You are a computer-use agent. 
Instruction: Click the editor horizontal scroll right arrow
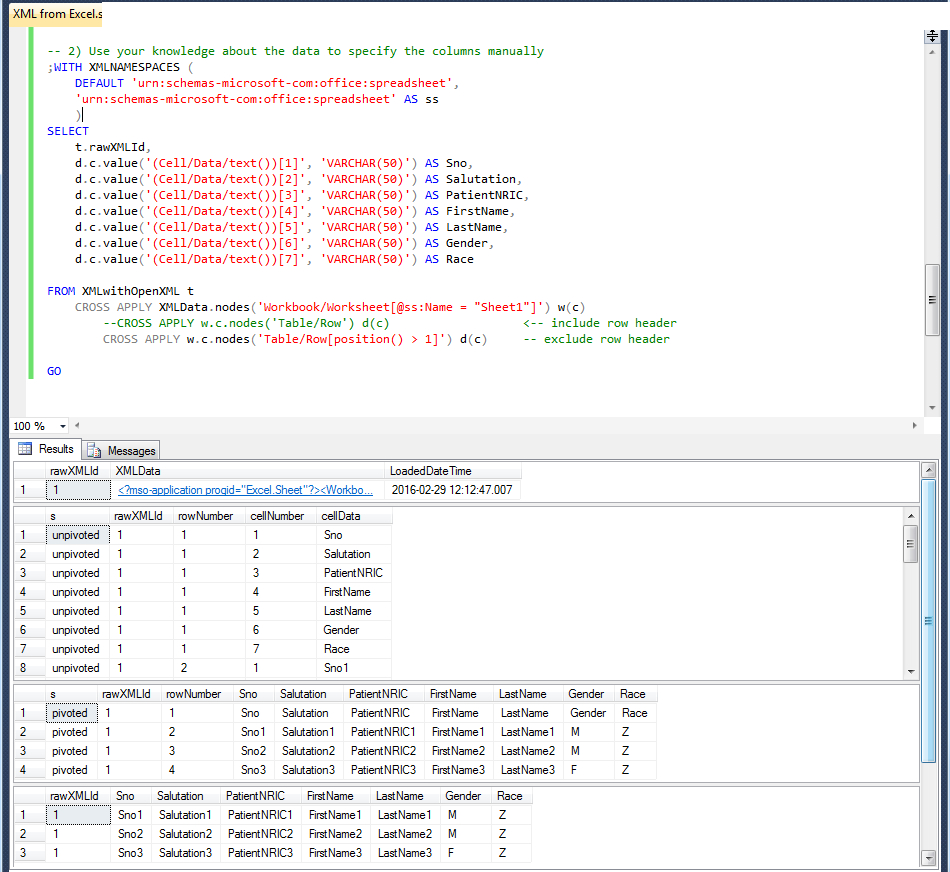[x=916, y=425]
